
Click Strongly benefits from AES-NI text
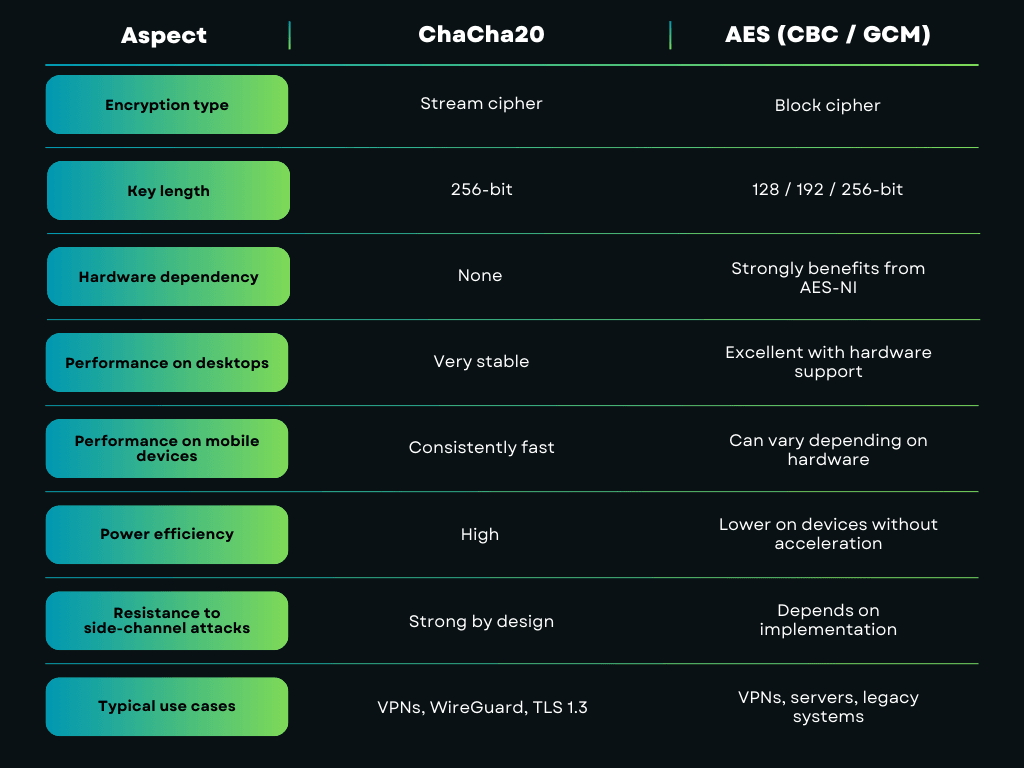click(x=828, y=278)
